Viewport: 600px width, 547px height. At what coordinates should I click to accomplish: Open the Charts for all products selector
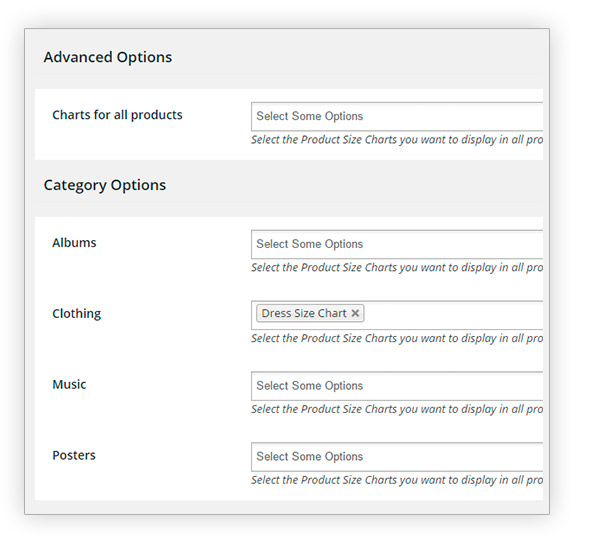(x=396, y=116)
